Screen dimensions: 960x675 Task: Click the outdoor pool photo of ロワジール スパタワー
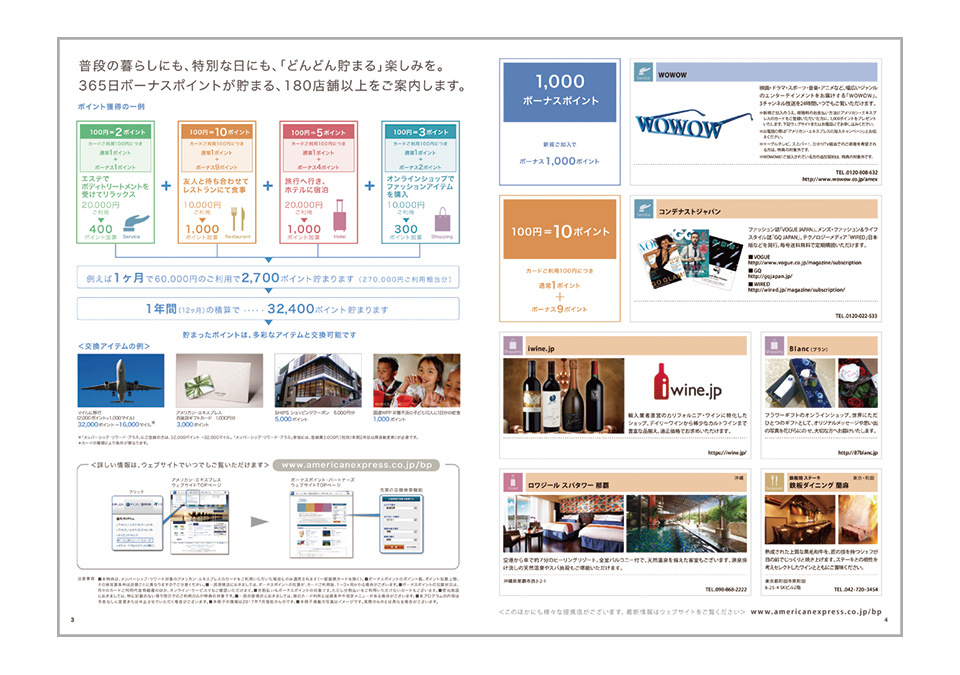(687, 524)
